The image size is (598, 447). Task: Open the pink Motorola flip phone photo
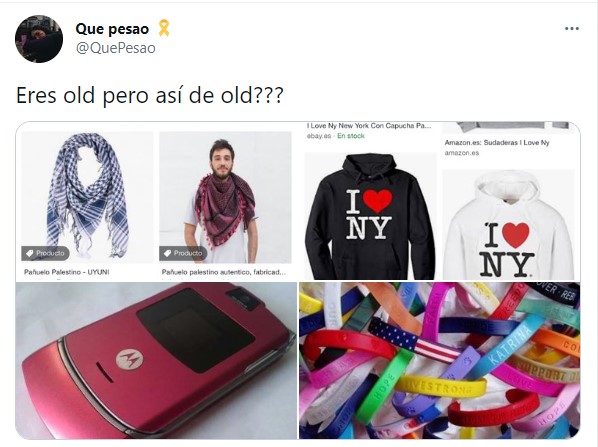tap(156, 360)
